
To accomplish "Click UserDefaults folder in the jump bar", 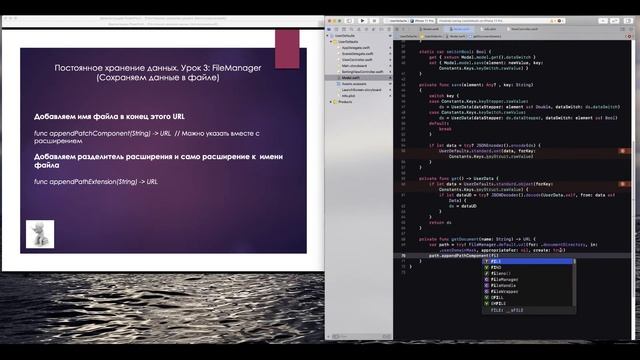I will point(431,36).
